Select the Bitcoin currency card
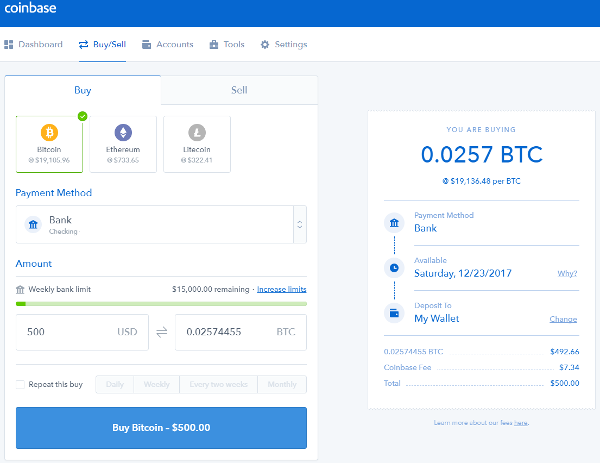 [49, 144]
